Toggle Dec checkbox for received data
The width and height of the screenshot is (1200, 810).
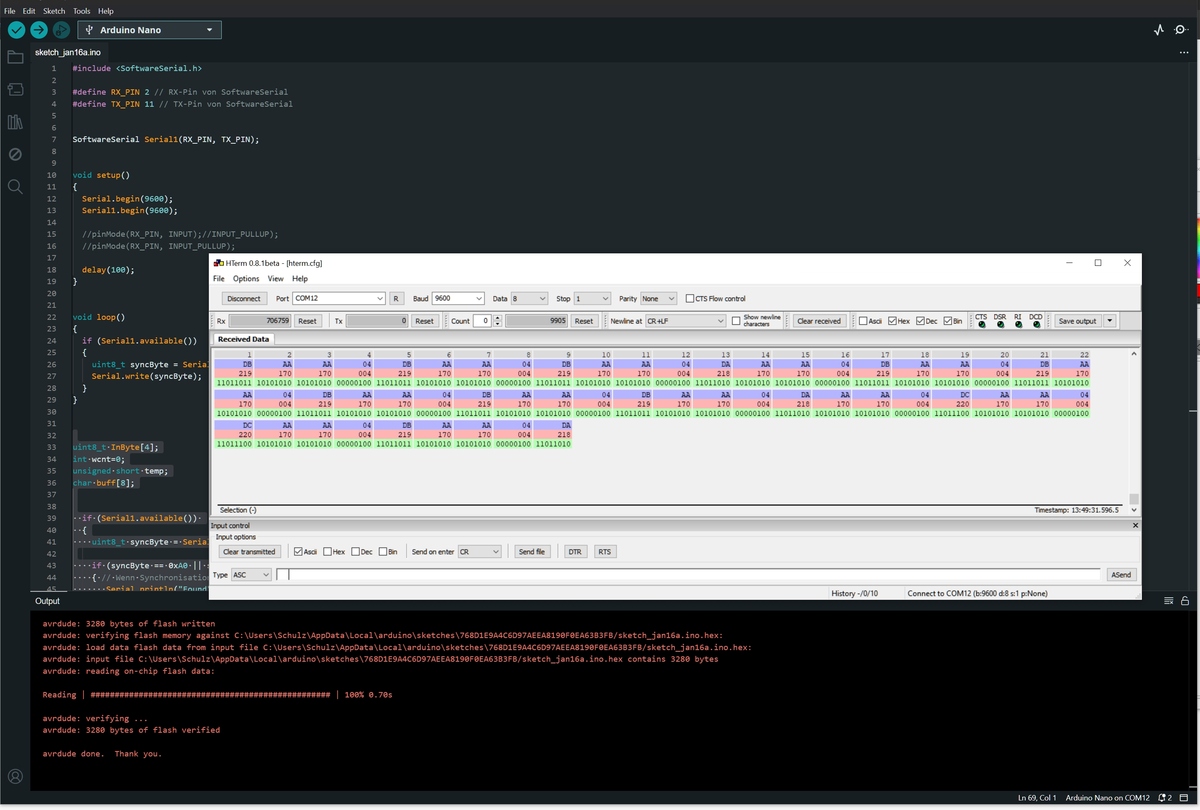click(x=920, y=321)
